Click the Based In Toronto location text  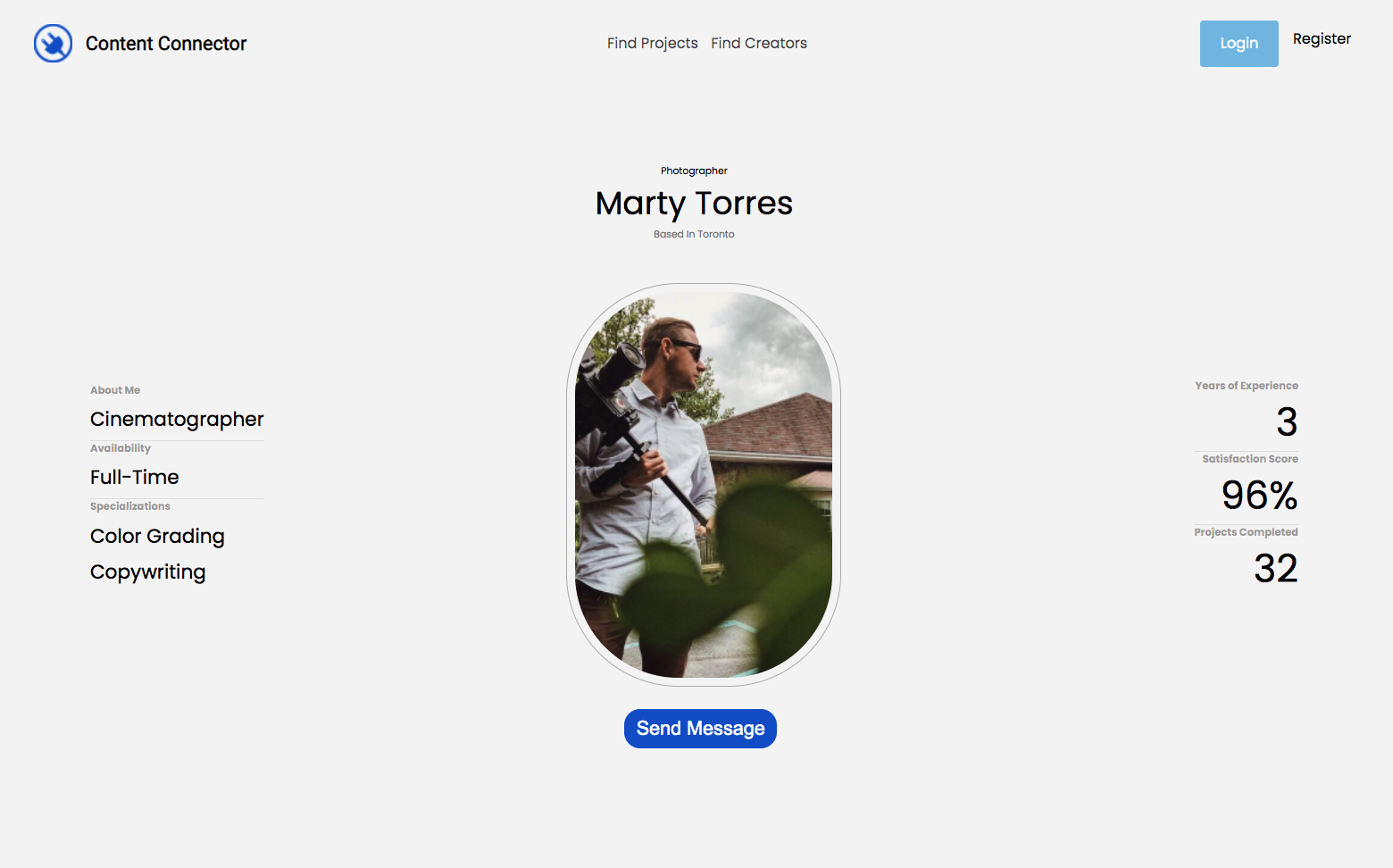(x=694, y=234)
